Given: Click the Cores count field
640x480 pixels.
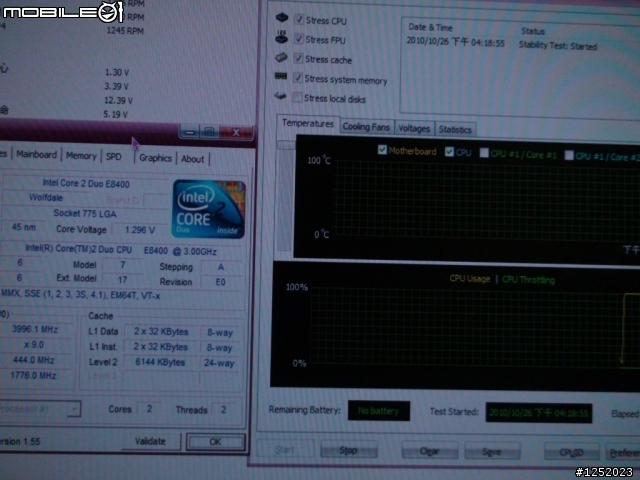Looking at the screenshot, I should point(149,409).
